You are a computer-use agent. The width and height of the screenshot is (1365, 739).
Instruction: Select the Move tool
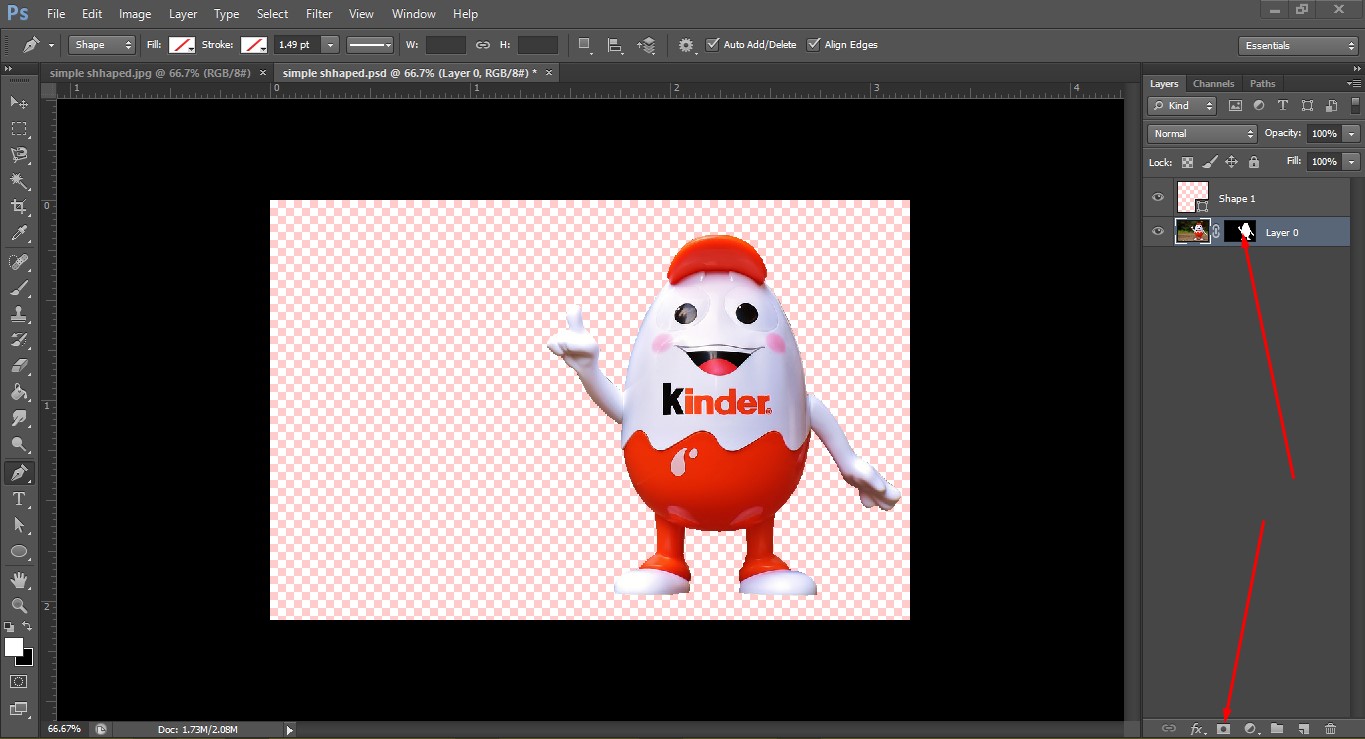click(19, 102)
